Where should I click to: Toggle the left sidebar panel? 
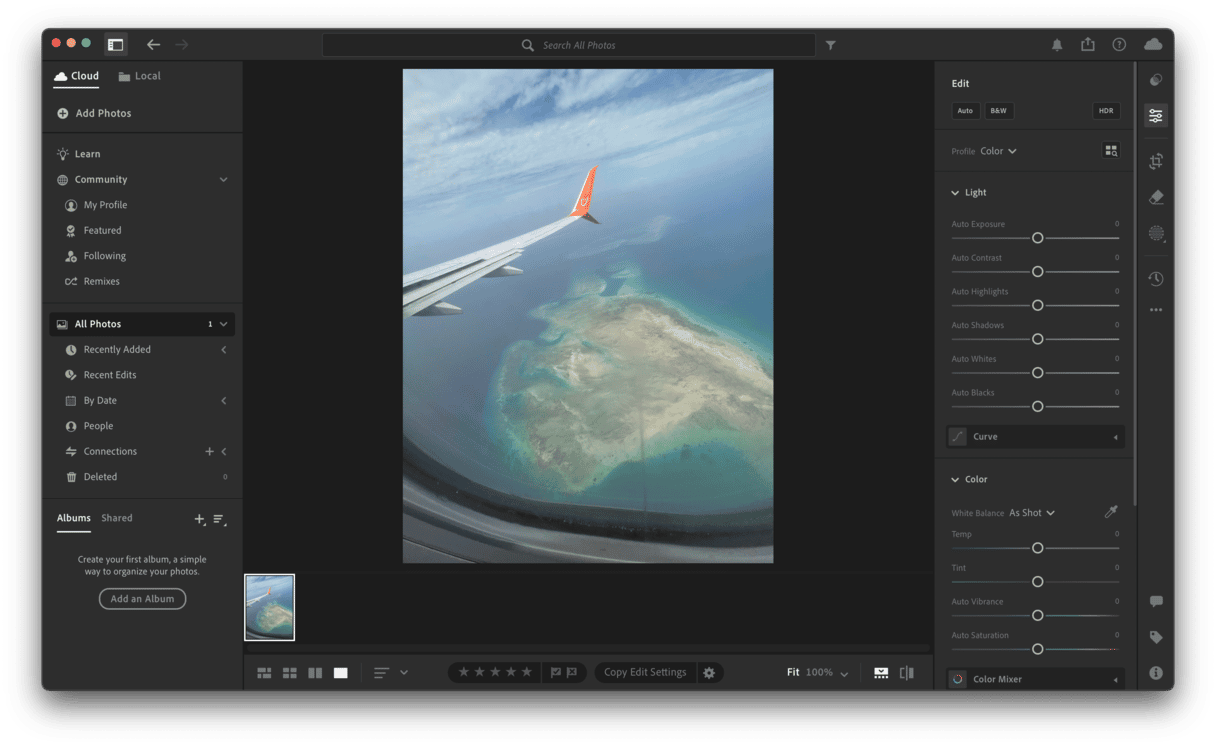click(116, 45)
